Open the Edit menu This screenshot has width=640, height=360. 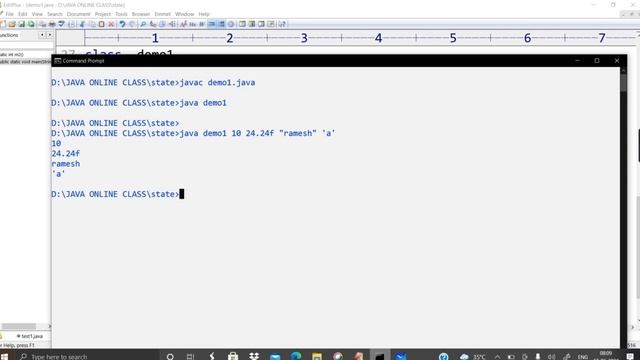[22, 14]
